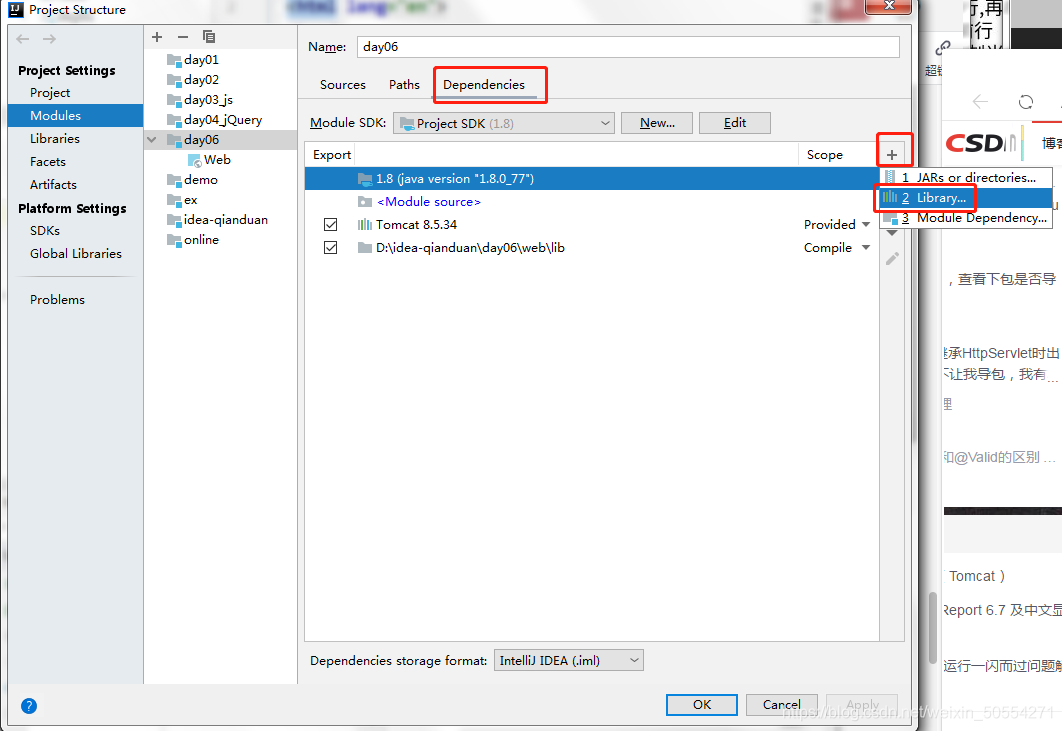Viewport: 1062px width, 731px height.
Task: Select Problems in the sidebar
Action: pos(58,299)
